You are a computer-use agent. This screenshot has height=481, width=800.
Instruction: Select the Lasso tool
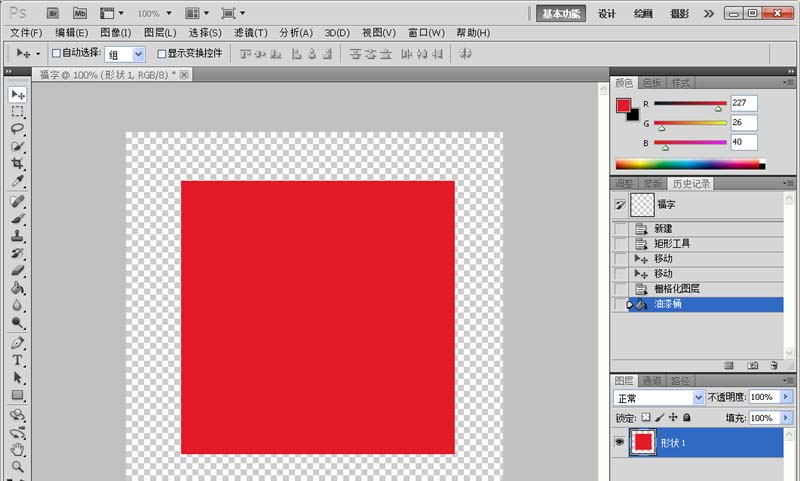(x=17, y=128)
